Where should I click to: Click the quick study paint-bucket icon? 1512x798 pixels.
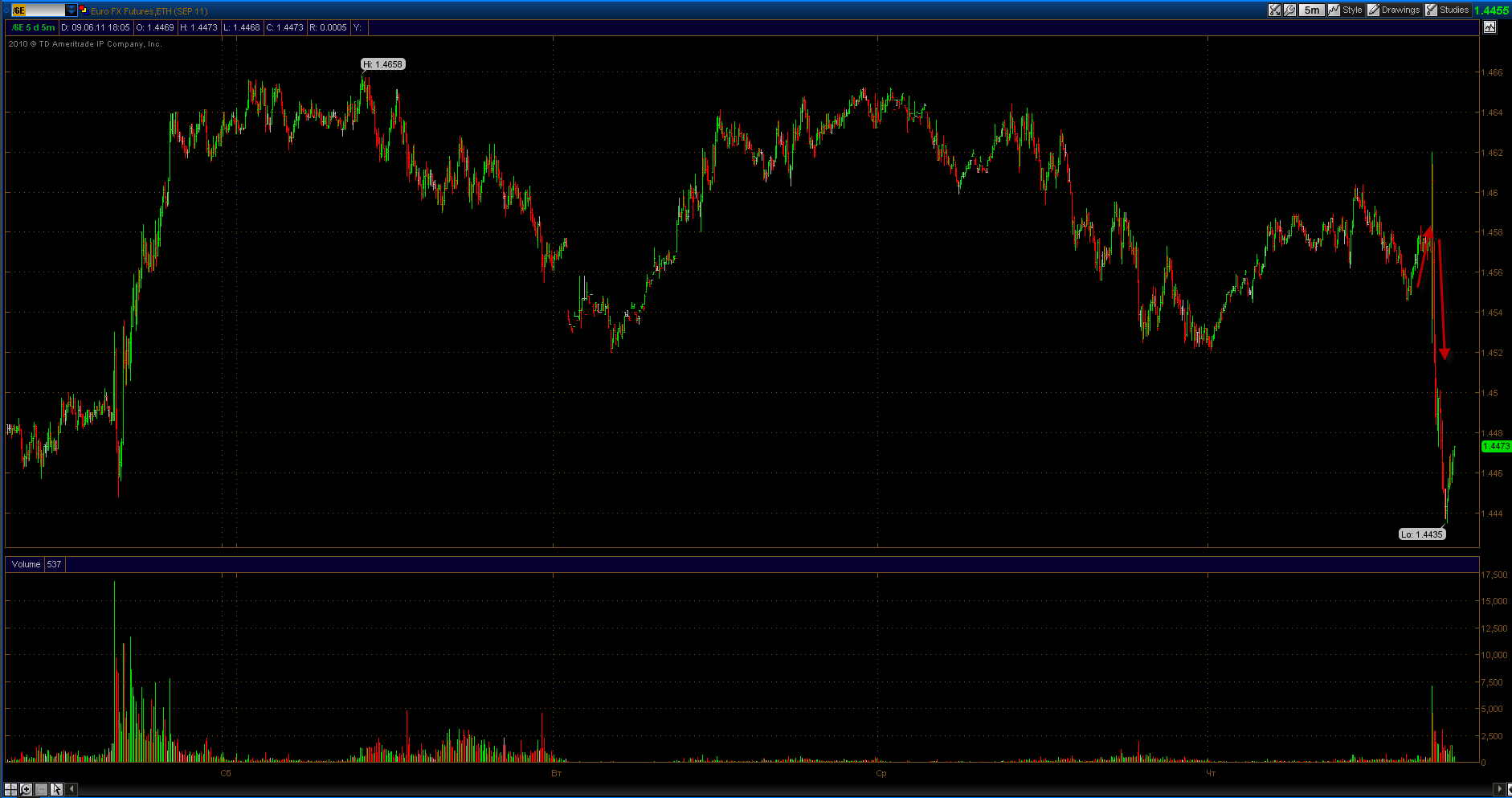click(x=1274, y=10)
